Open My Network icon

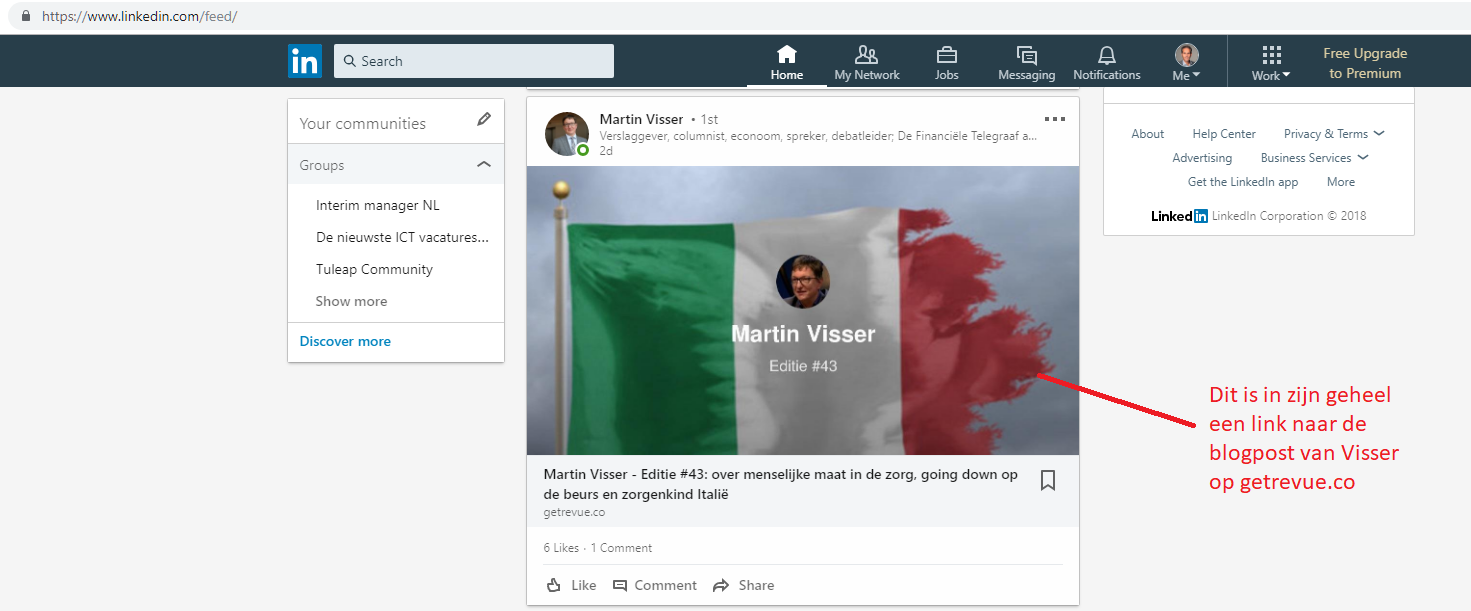[867, 54]
